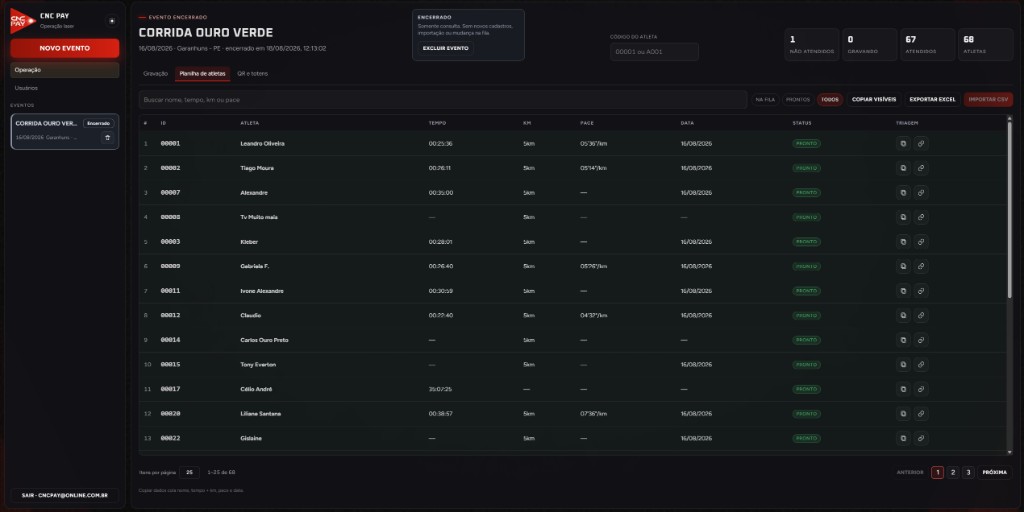
Task: Click the link icon in Kleber's row
Action: tap(921, 242)
